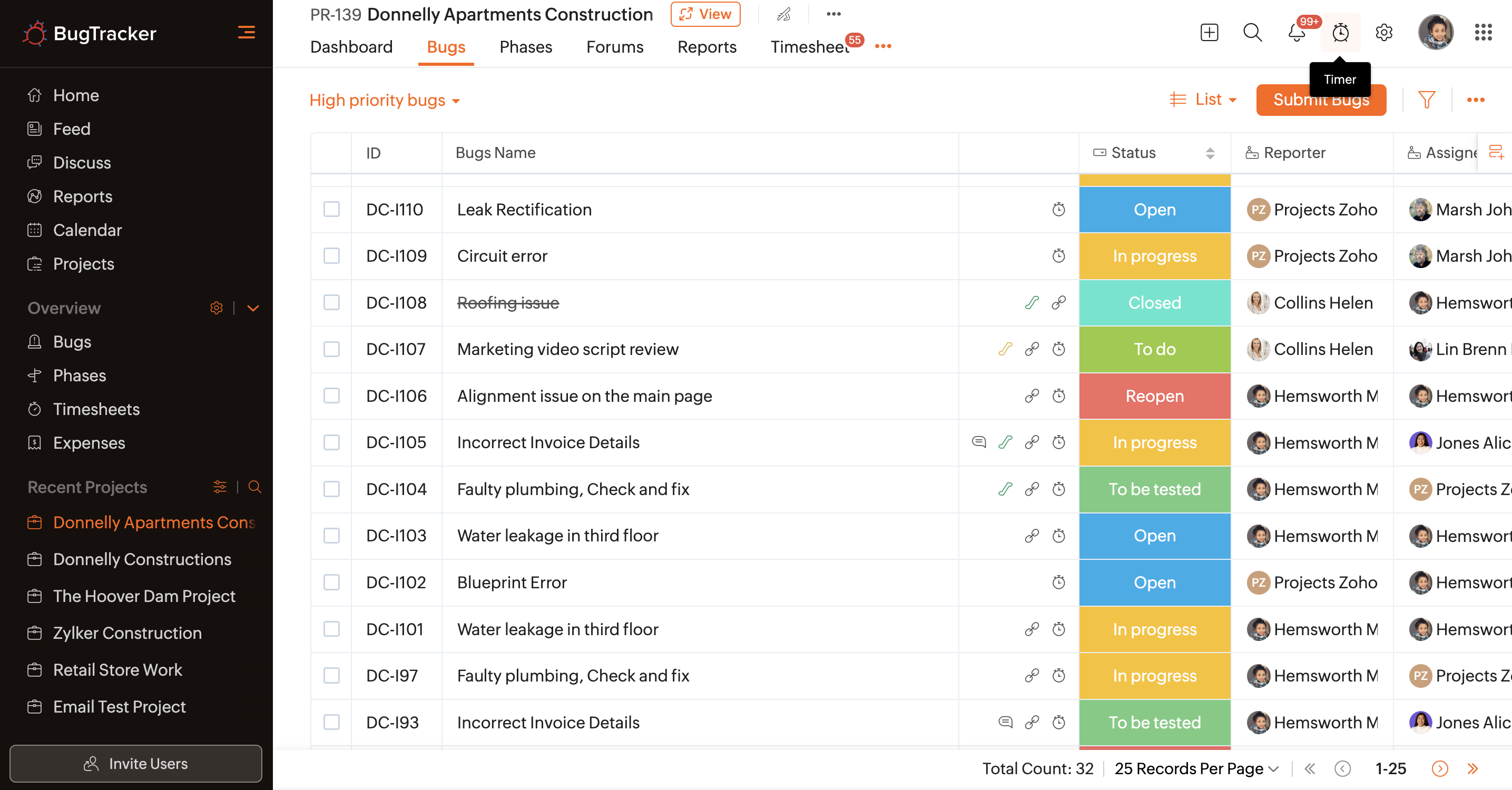This screenshot has height=790, width=1512.
Task: Open the apps grid icon
Action: point(1482,32)
